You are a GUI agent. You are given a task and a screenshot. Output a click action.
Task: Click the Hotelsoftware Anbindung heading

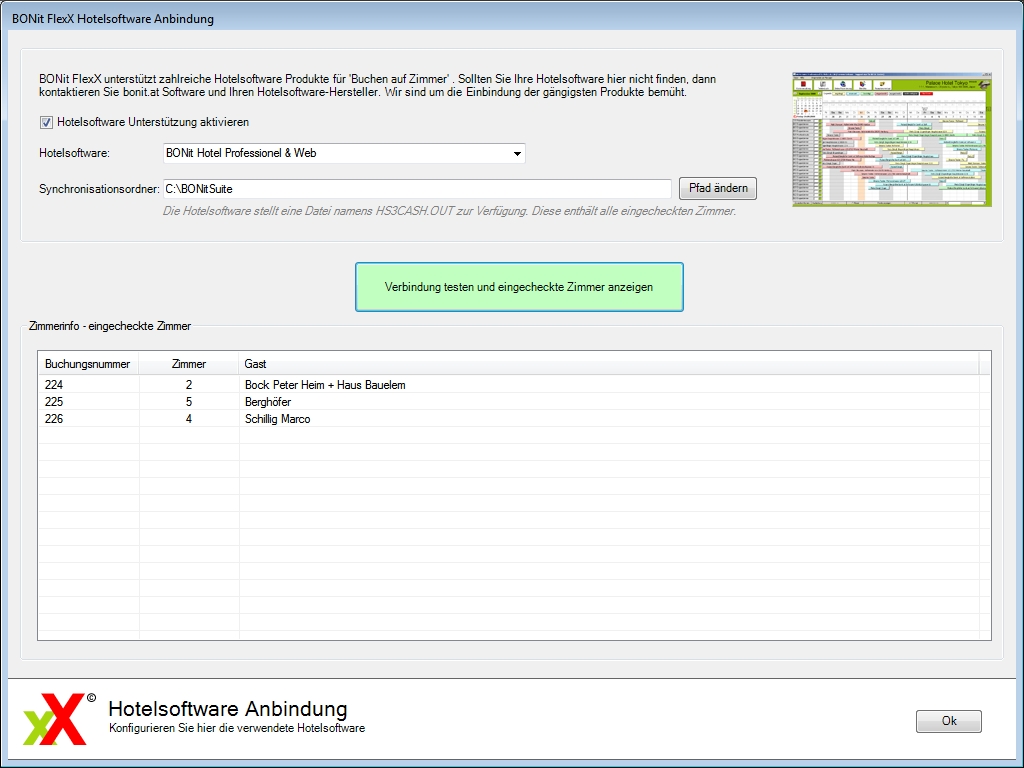click(x=228, y=709)
